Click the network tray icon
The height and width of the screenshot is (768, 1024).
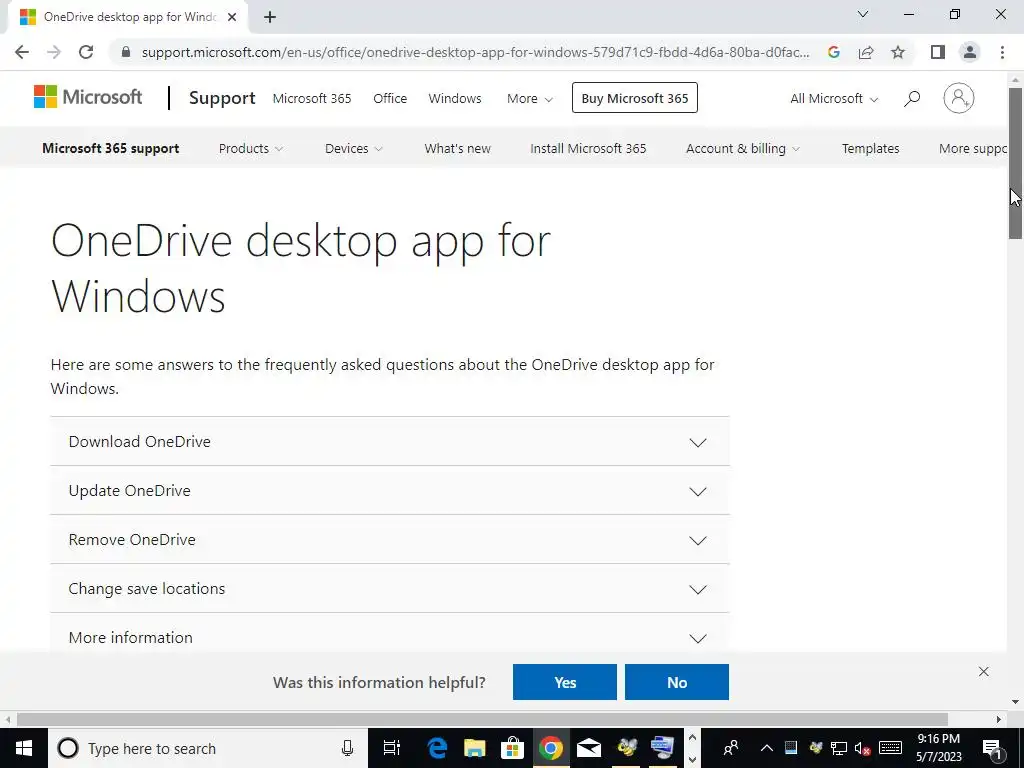click(x=839, y=748)
